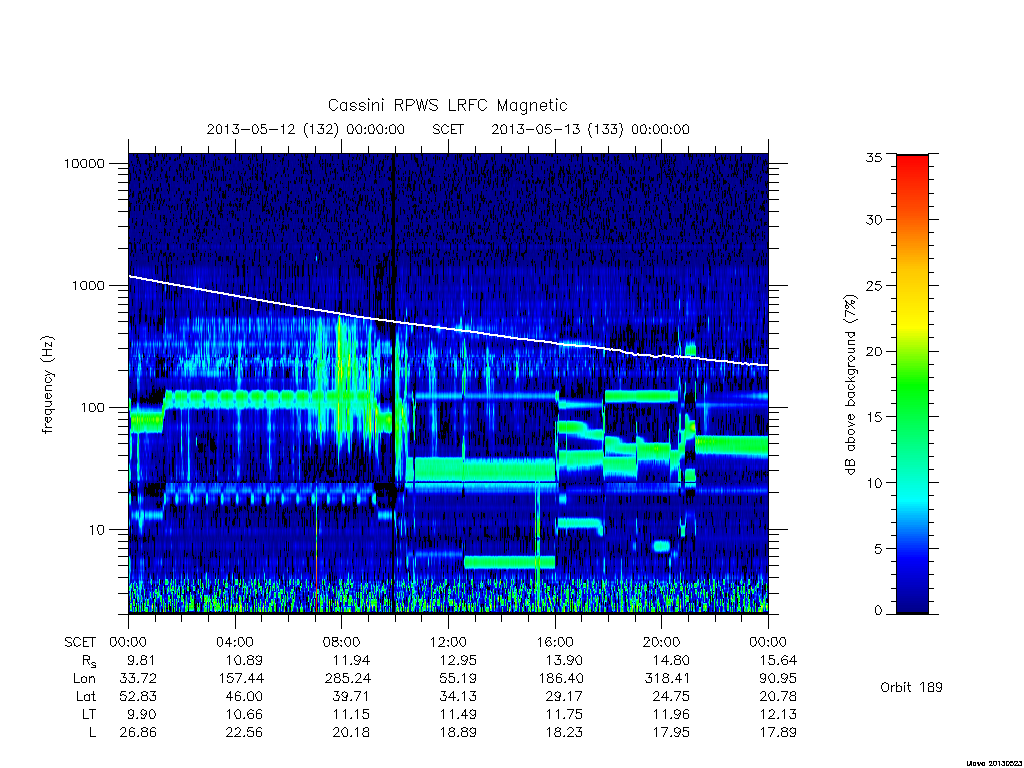Click SCET tick label 20:00
The width and height of the screenshot is (1024, 768).
[661, 642]
